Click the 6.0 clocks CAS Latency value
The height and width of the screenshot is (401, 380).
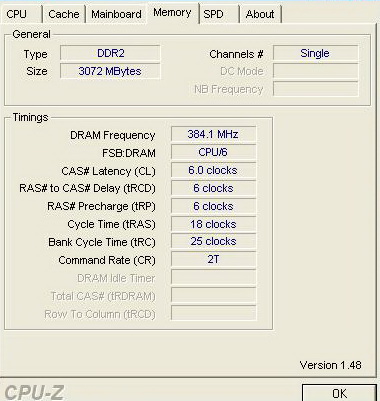click(213, 170)
